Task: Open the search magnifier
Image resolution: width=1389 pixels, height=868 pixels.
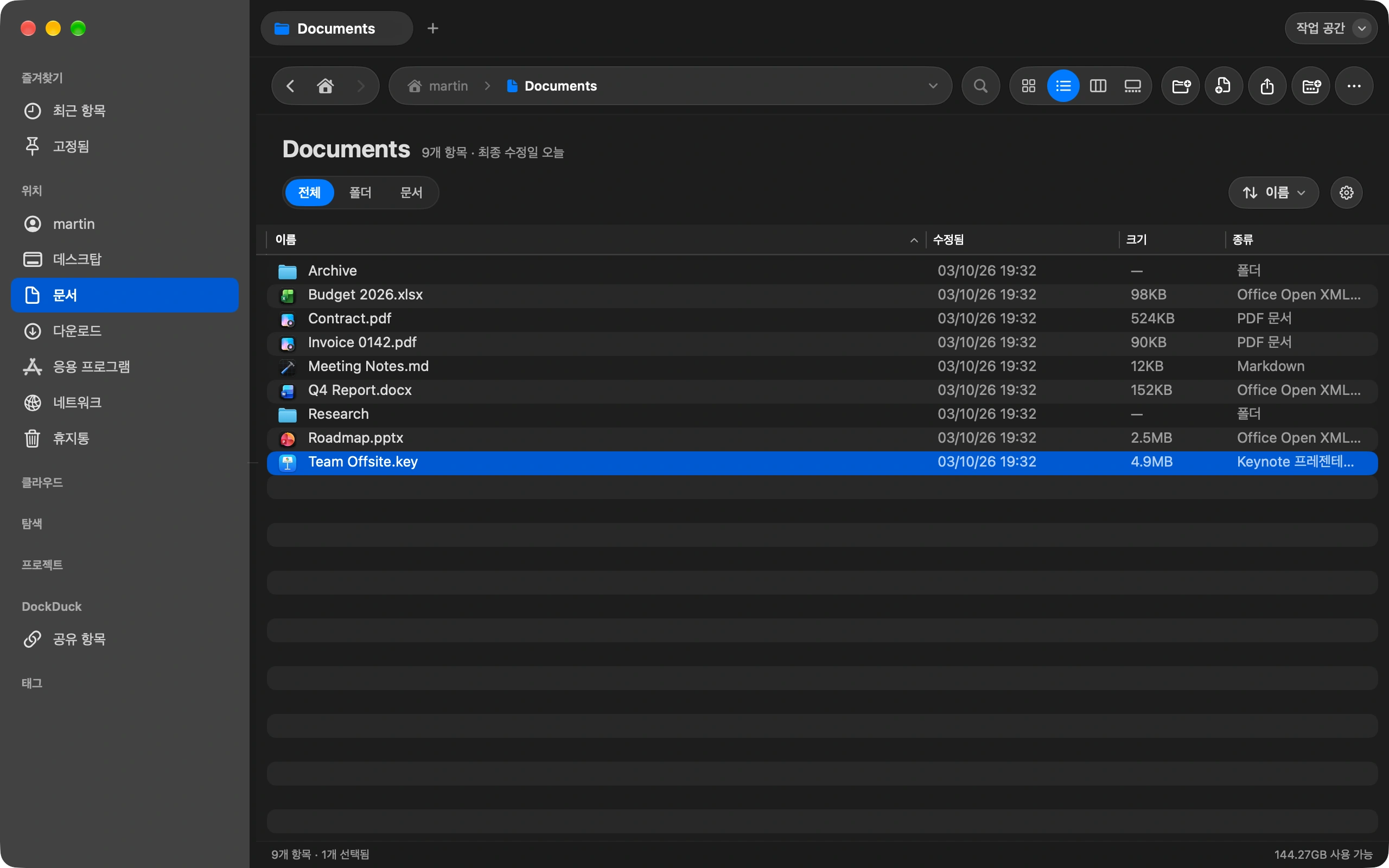Action: (980, 86)
